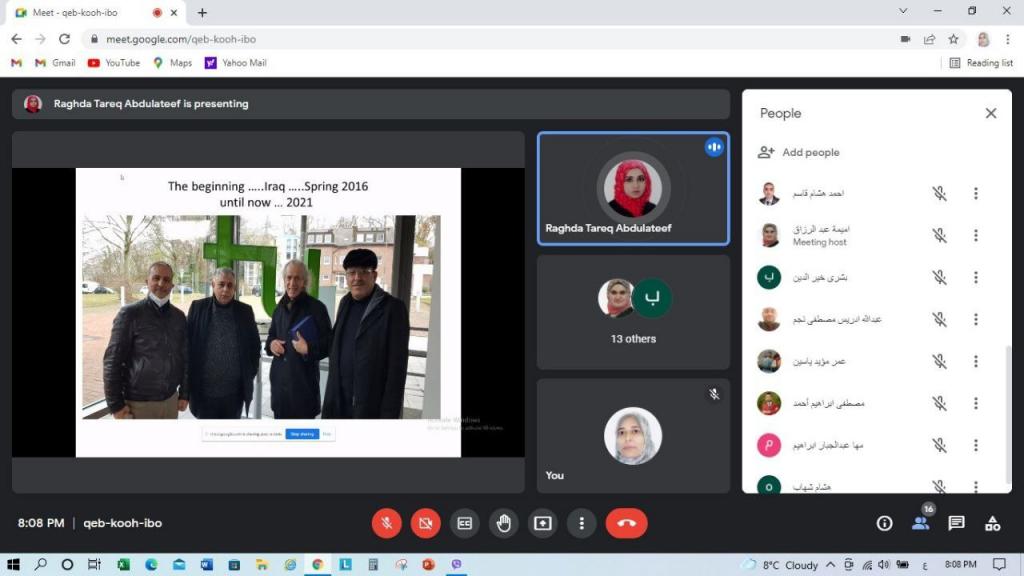Viewport: 1024px width, 576px height.
Task: Select the Meet browser tab
Action: click(x=85, y=13)
